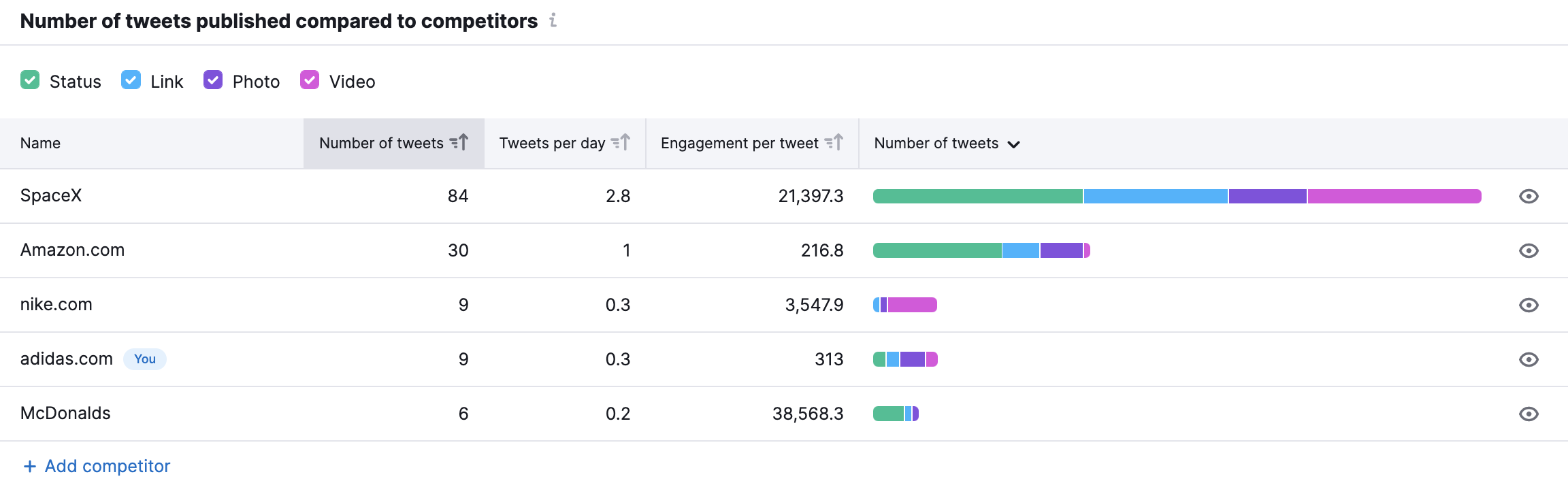Click SpaceX tweet count 84
The width and height of the screenshot is (1568, 498).
(458, 197)
